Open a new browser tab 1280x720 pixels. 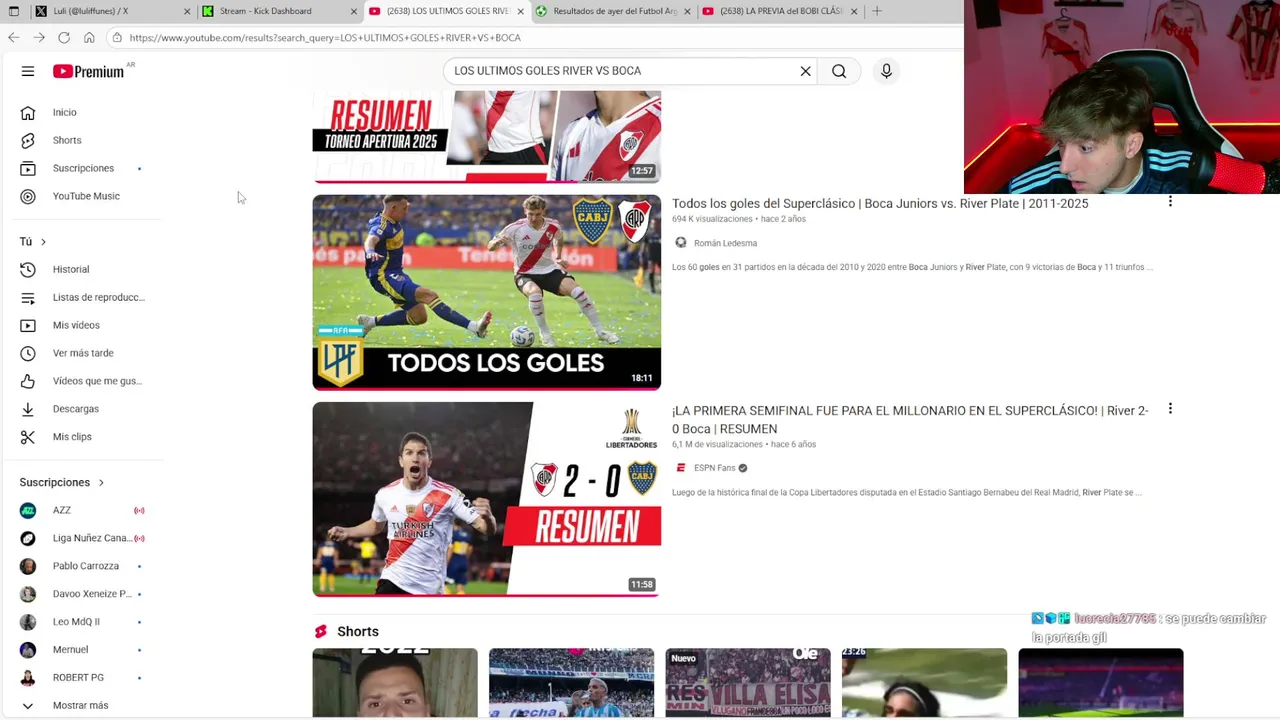tap(877, 11)
